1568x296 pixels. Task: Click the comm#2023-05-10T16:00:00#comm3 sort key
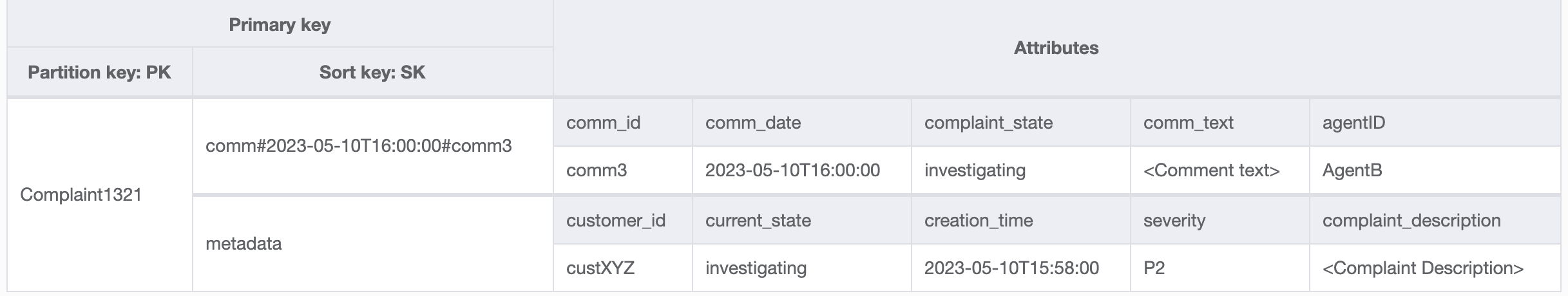pyautogui.click(x=359, y=146)
